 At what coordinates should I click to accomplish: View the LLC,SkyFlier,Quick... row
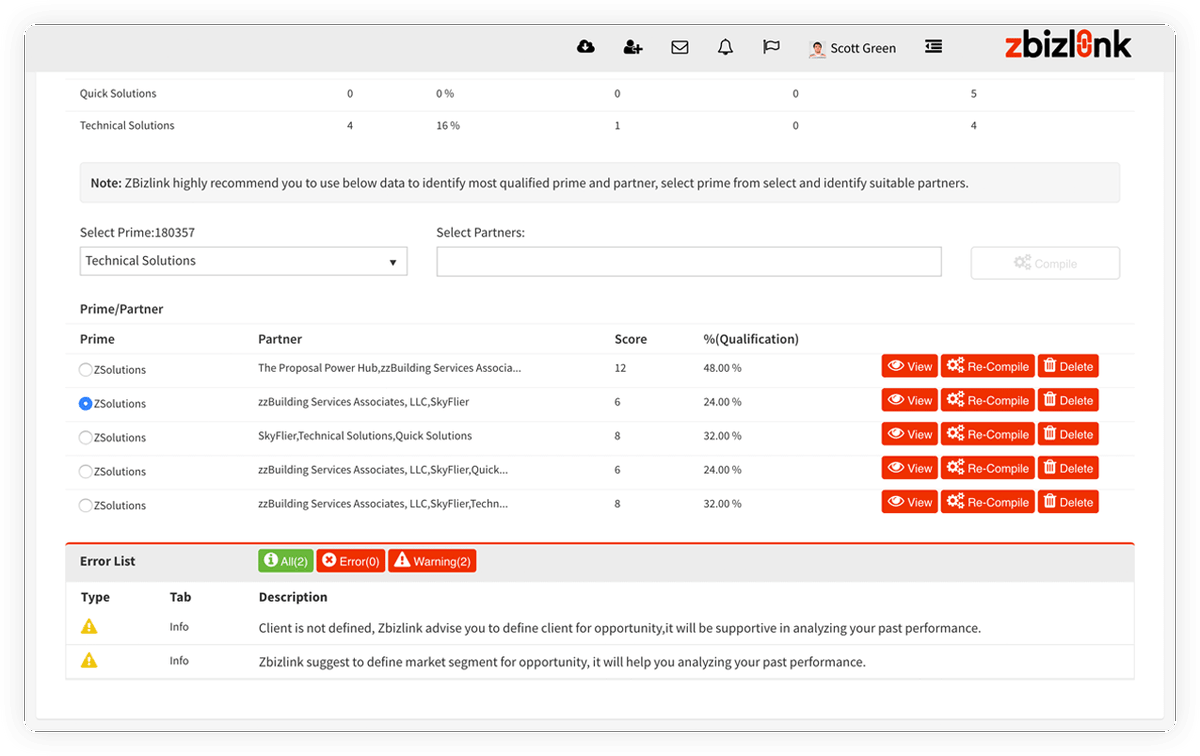pos(909,468)
